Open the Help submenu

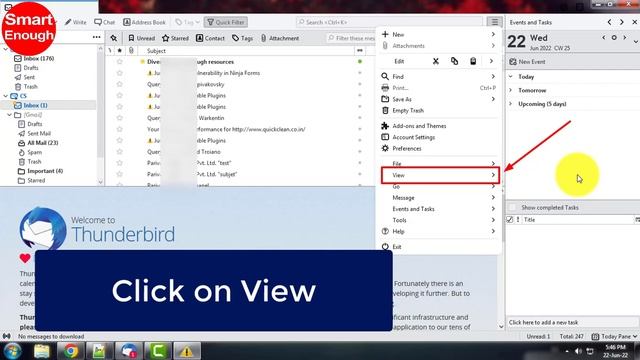click(x=439, y=231)
